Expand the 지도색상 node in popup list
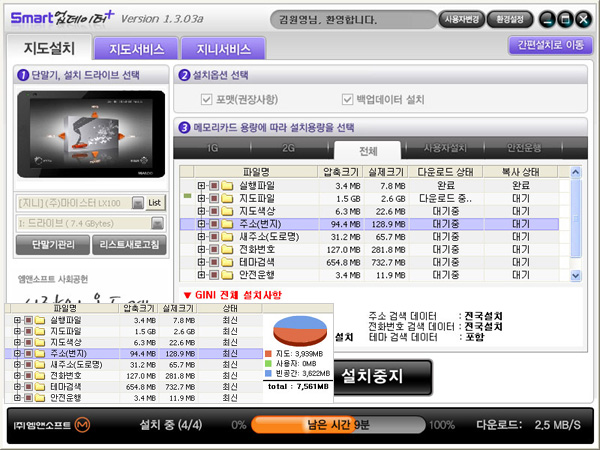This screenshot has width=600, height=450. (x=17, y=342)
